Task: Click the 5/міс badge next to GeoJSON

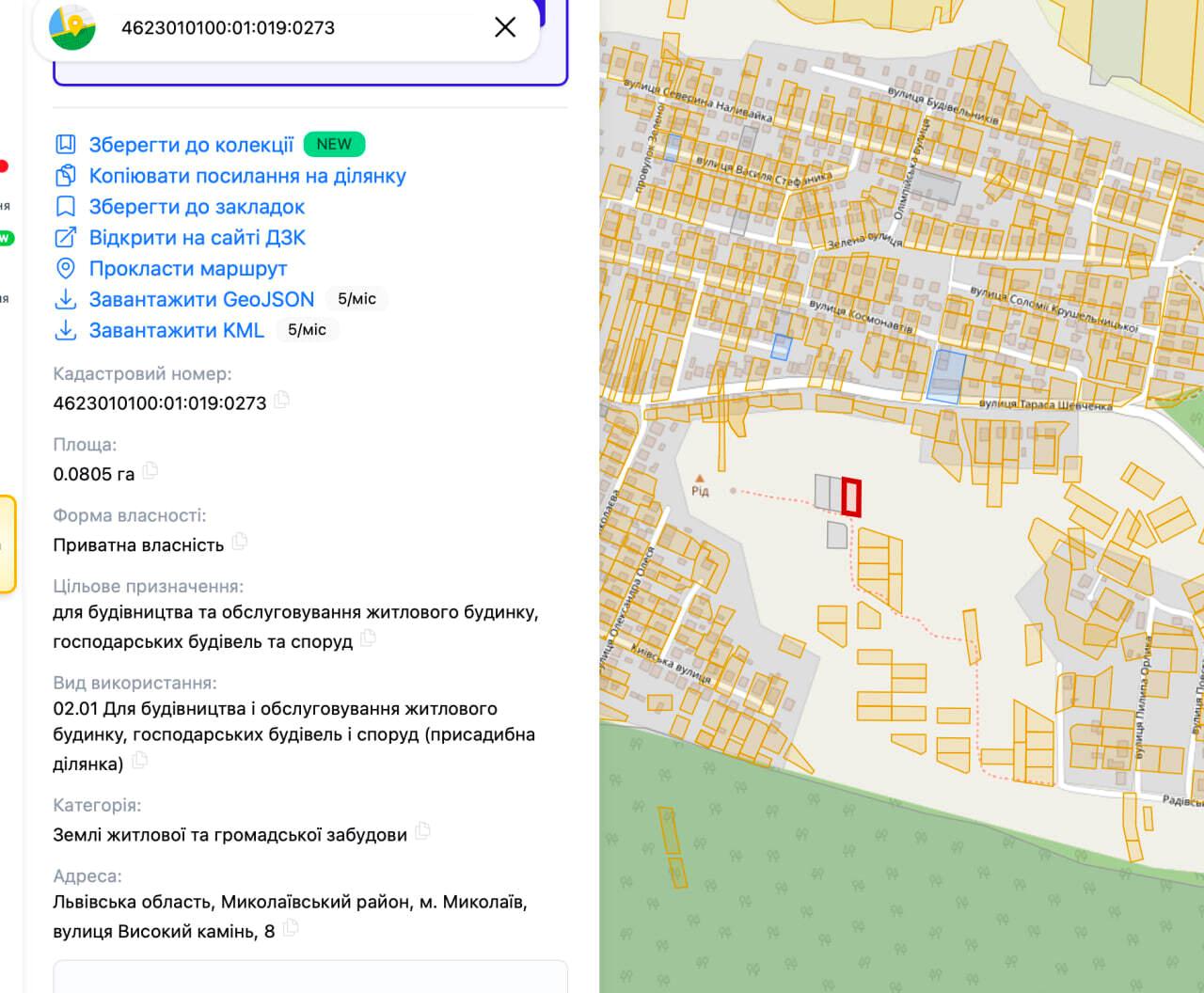Action: click(x=356, y=299)
